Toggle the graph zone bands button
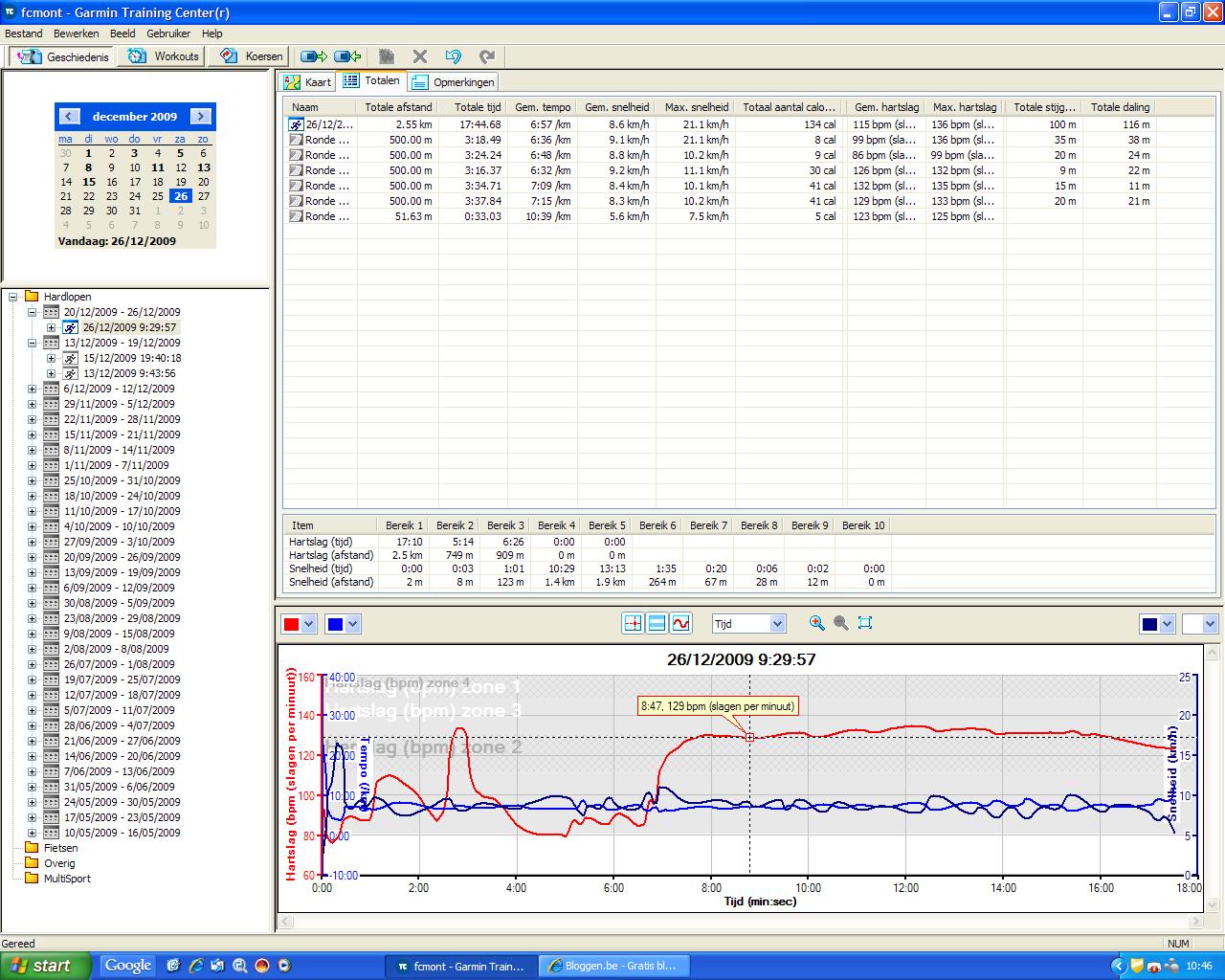1225x980 pixels. [657, 623]
